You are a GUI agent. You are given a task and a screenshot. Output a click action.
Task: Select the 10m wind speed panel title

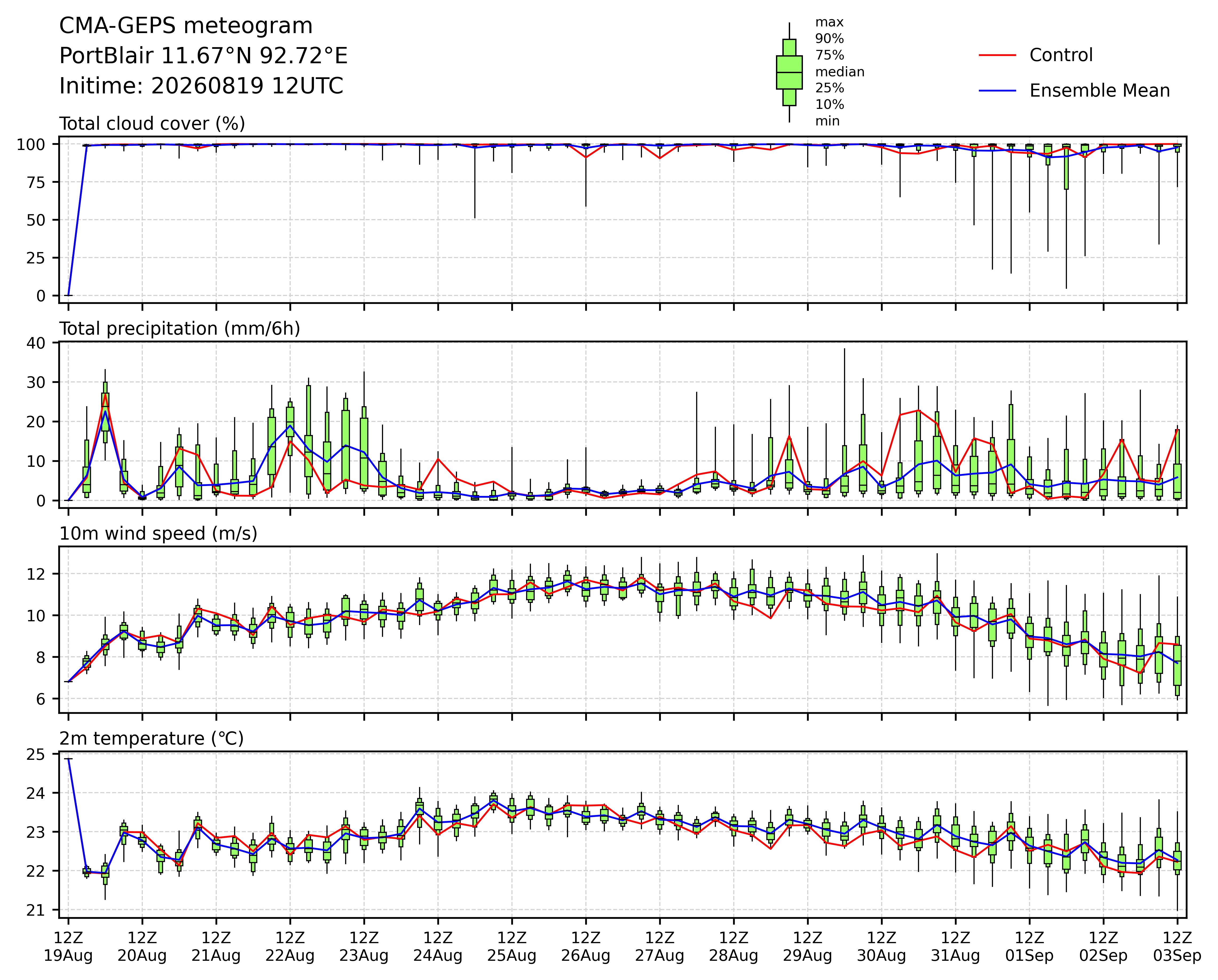tap(158, 534)
